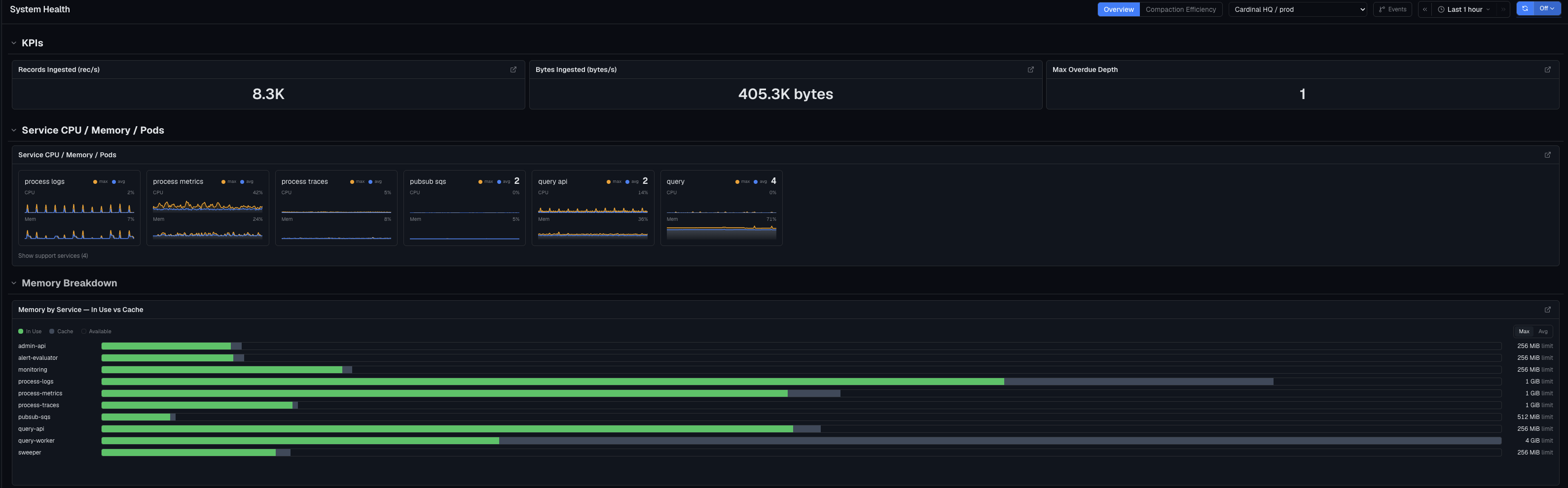Click the Events button
The width and height of the screenshot is (1568, 488).
click(x=1392, y=9)
